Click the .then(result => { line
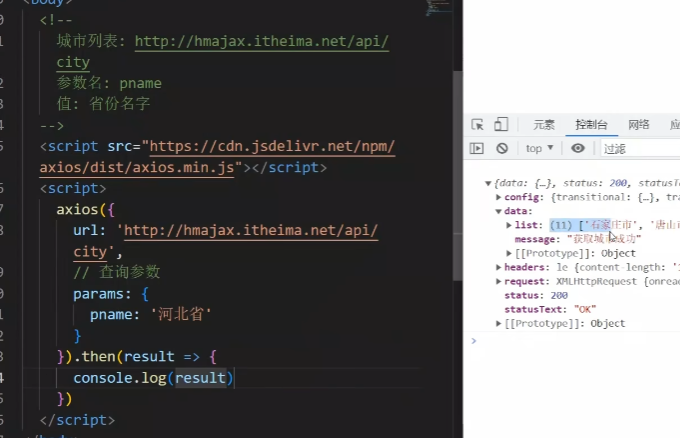 click(x=137, y=356)
